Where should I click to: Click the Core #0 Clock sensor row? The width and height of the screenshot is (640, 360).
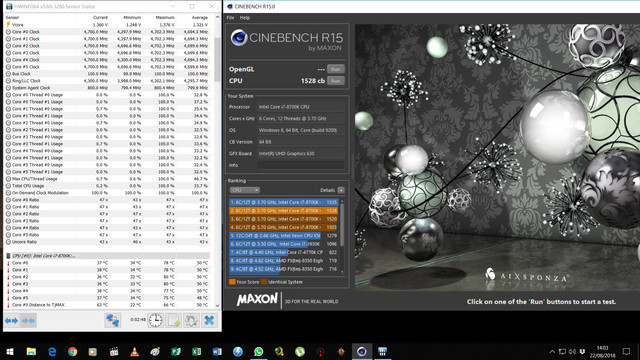point(107,31)
